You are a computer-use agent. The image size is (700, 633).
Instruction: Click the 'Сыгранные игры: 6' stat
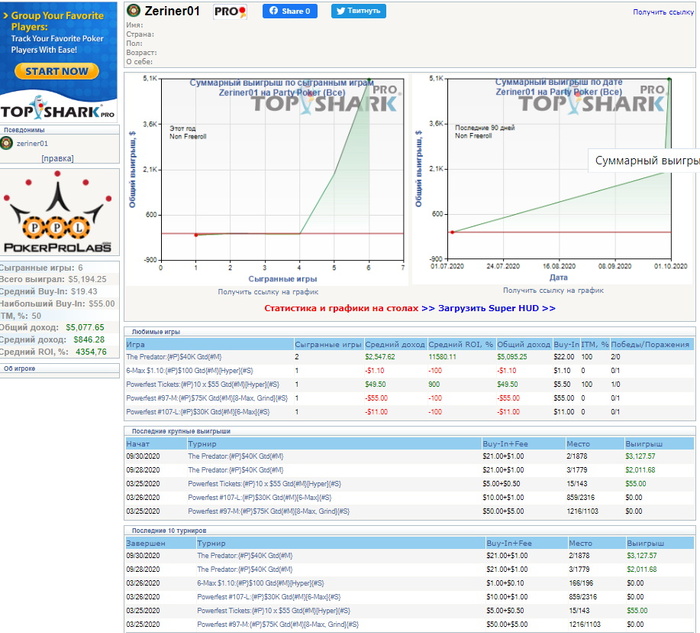(x=41, y=268)
